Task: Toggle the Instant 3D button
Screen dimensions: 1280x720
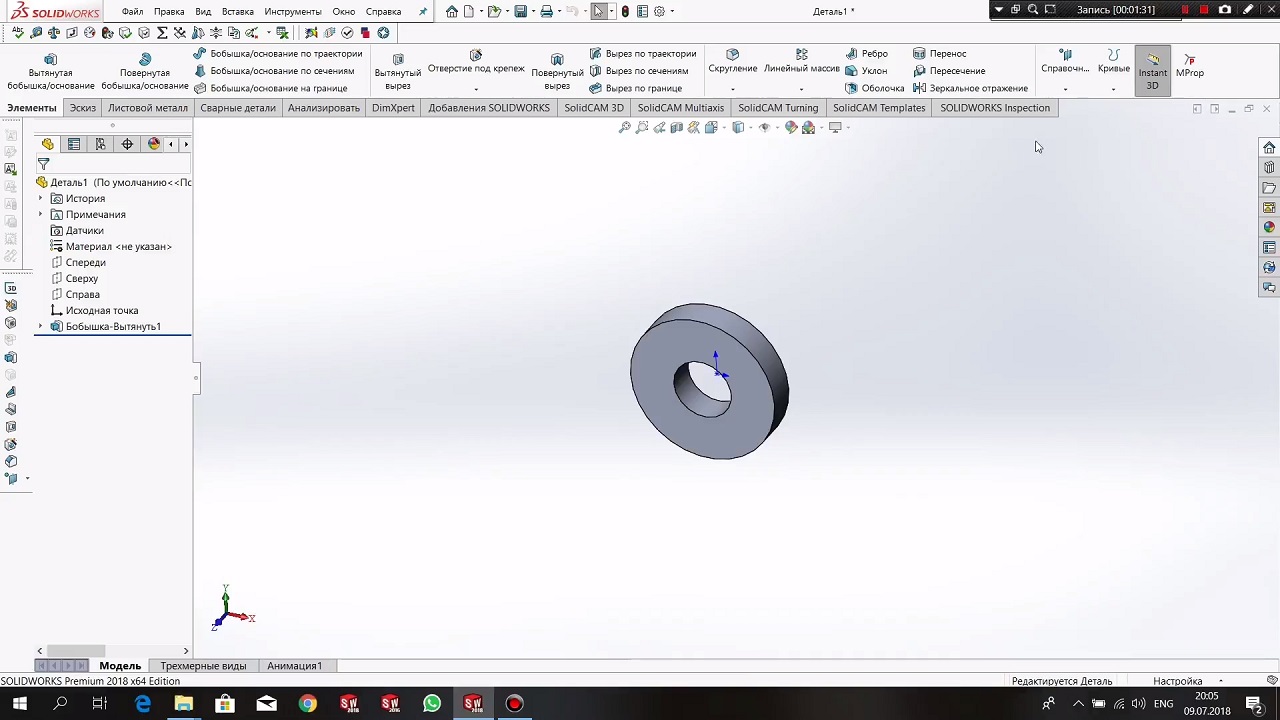Action: [1152, 70]
